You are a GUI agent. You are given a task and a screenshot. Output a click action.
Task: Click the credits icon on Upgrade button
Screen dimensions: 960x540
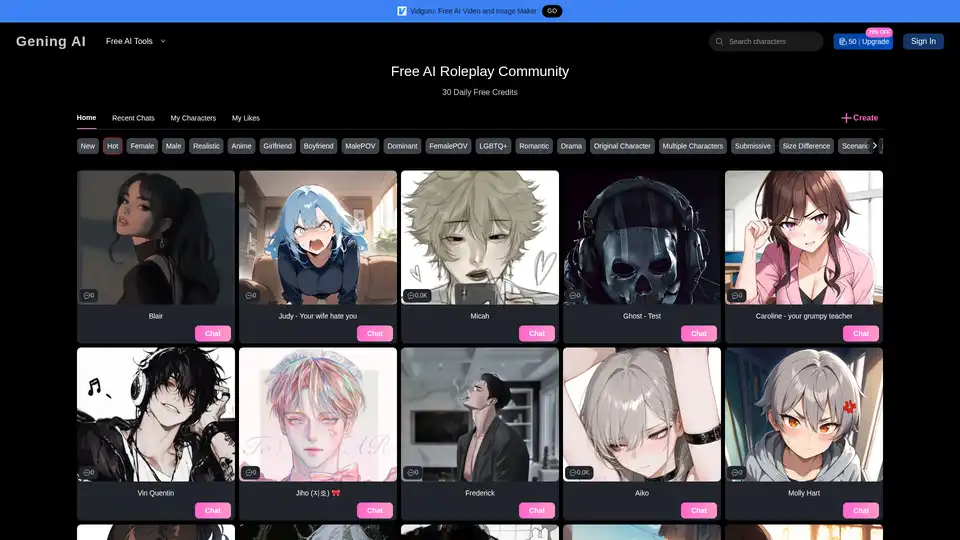point(843,42)
